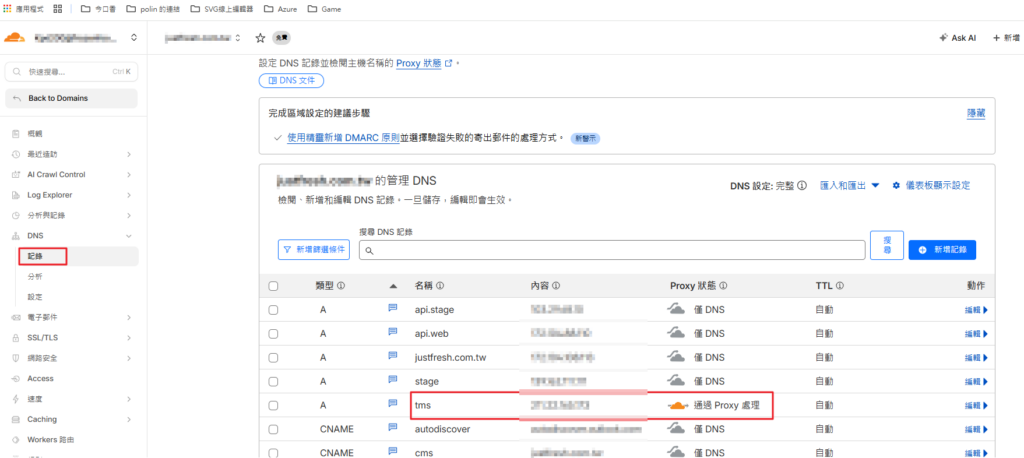1024x458 pixels.
Task: Open comment icon for tms record
Action: 393,404
